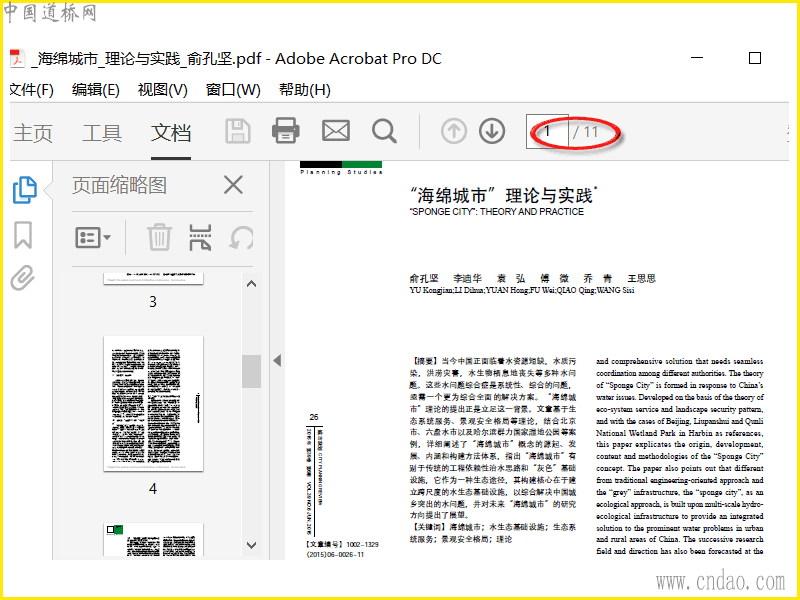Image resolution: width=800 pixels, height=600 pixels.
Task: Switch to the 工具 tab
Action: click(102, 133)
